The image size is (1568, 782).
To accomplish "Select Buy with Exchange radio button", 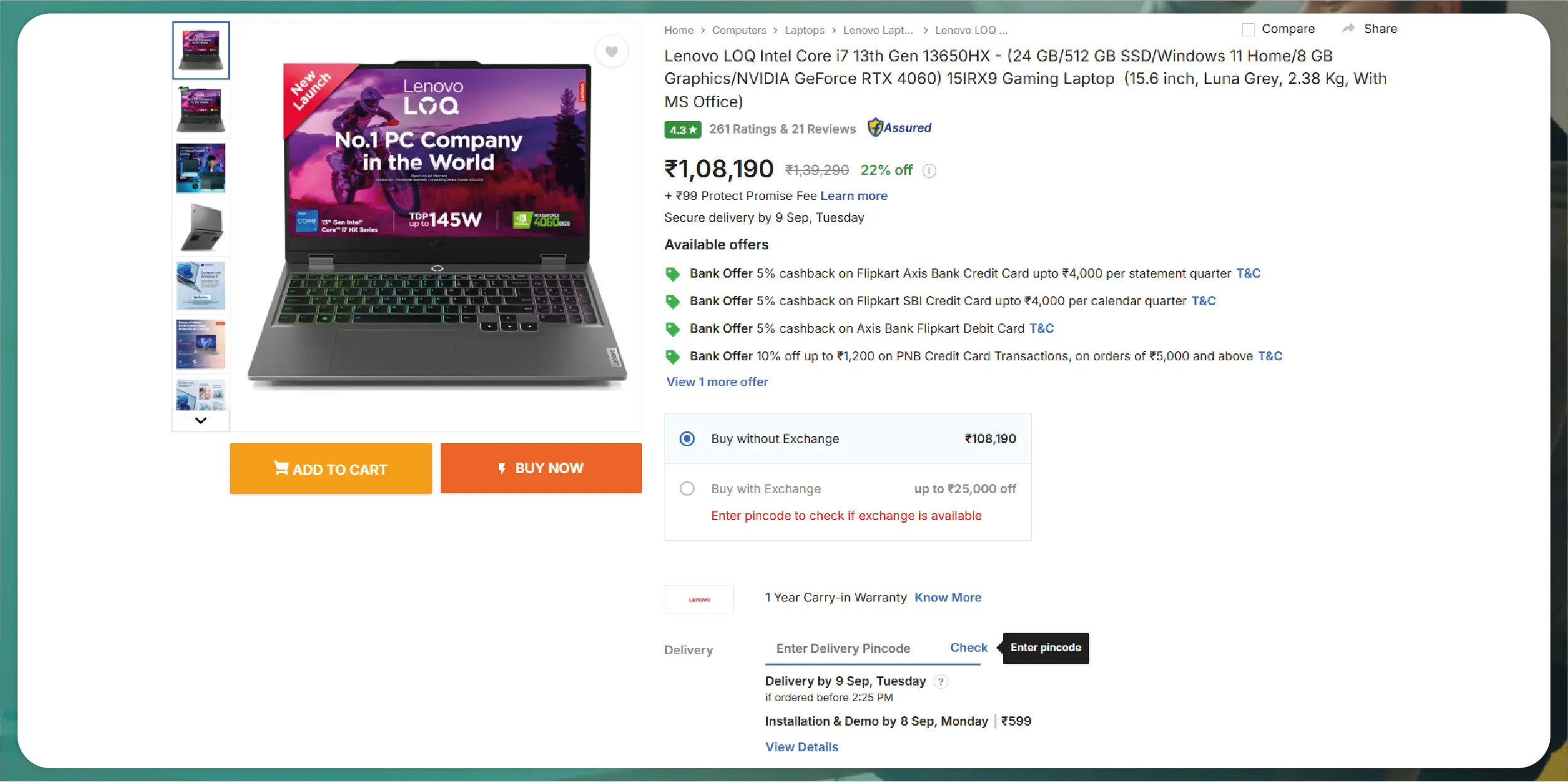I will point(687,489).
